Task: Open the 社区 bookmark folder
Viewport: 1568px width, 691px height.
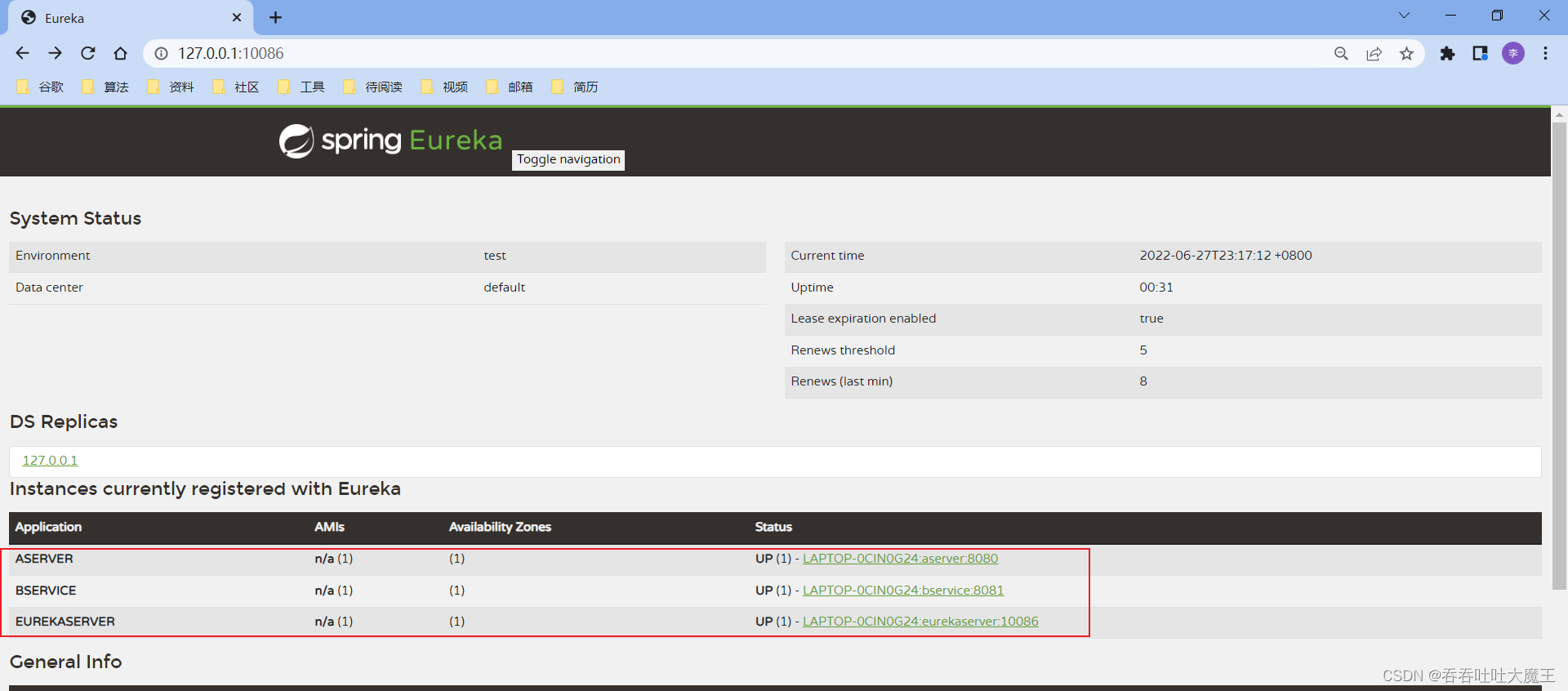Action: pyautogui.click(x=236, y=87)
